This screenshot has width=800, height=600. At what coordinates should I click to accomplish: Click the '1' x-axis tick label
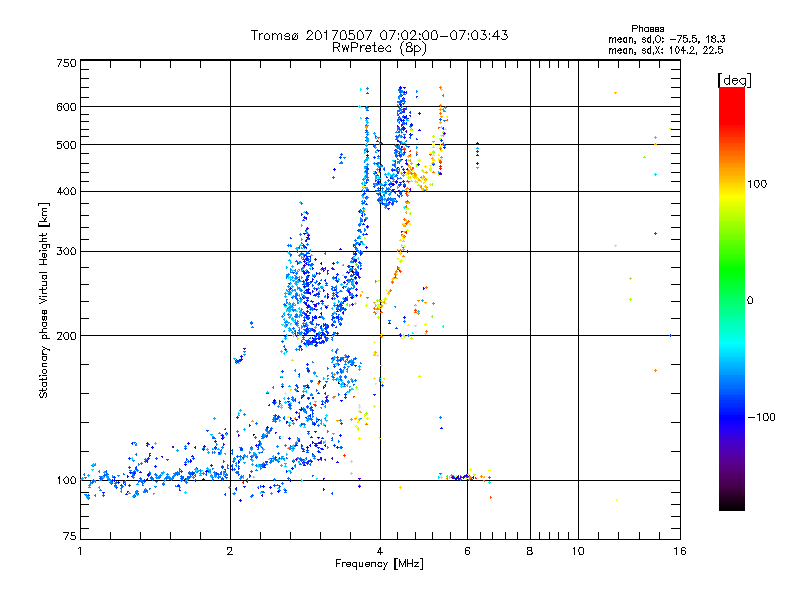(80, 551)
